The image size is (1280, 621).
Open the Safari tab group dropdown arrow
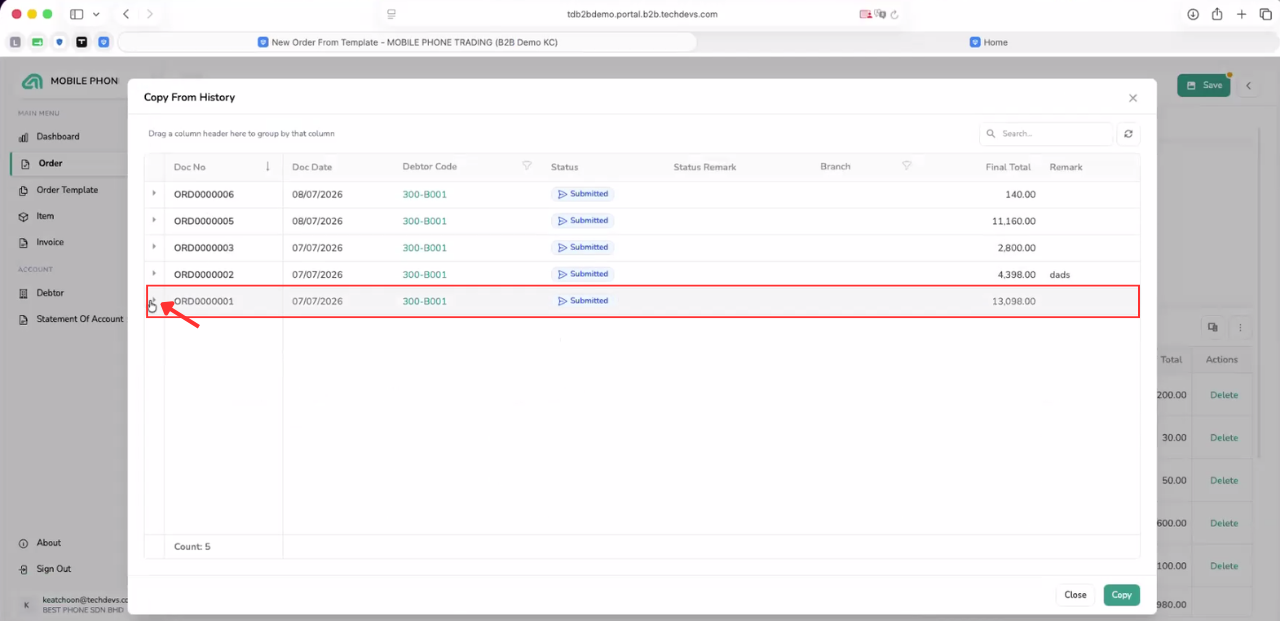tap(96, 14)
